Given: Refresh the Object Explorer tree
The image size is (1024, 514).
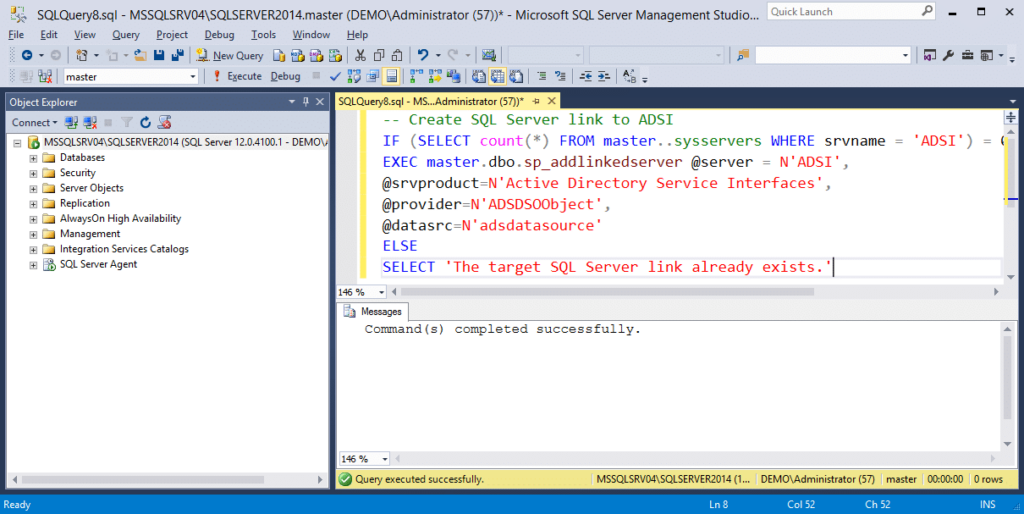Looking at the screenshot, I should (145, 122).
